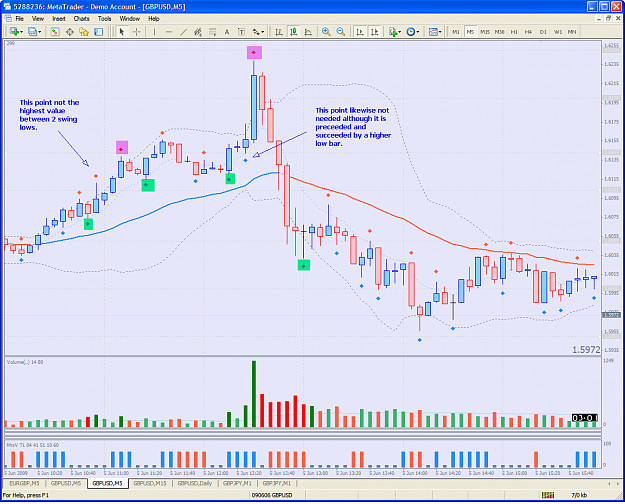The image size is (625, 504).
Task: Select the Text Label tool
Action: pos(241,32)
